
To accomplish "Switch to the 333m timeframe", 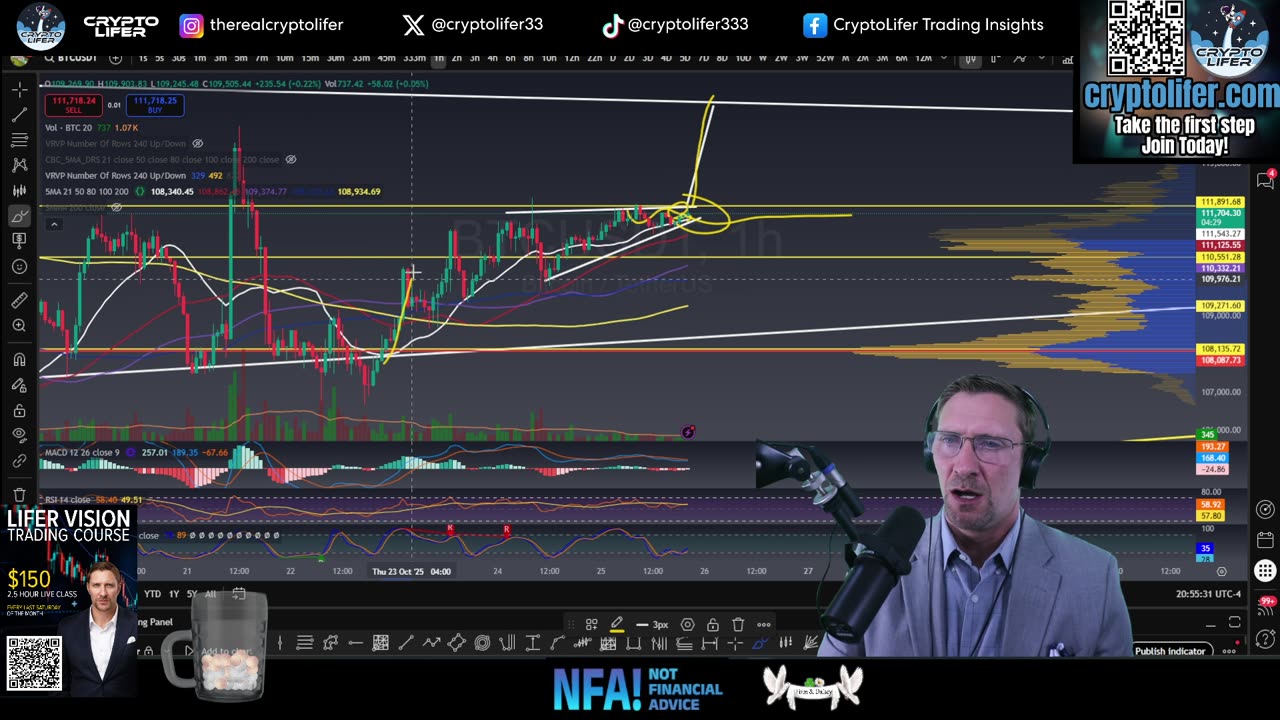I will click(415, 59).
